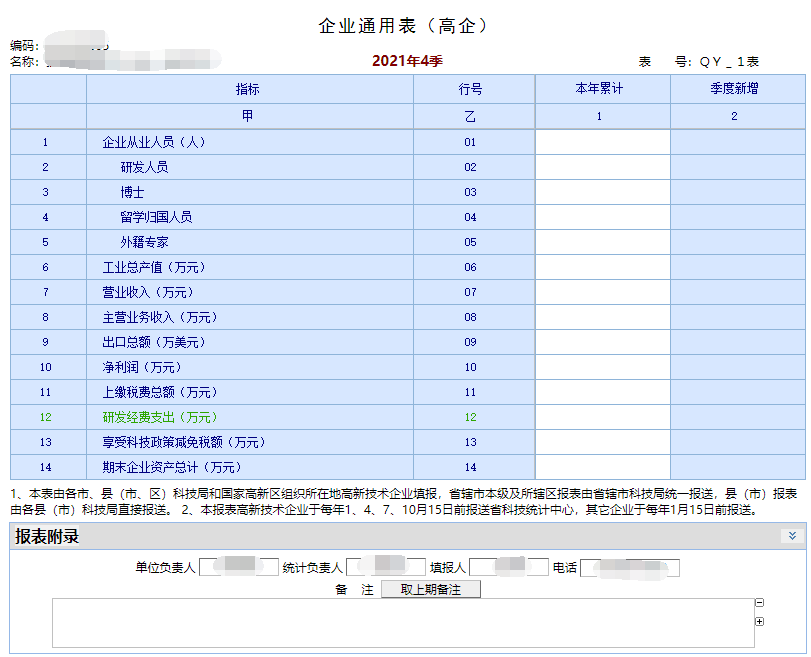
Task: Select 本年累计 cell for 上缴税费总额 row
Action: coord(603,392)
